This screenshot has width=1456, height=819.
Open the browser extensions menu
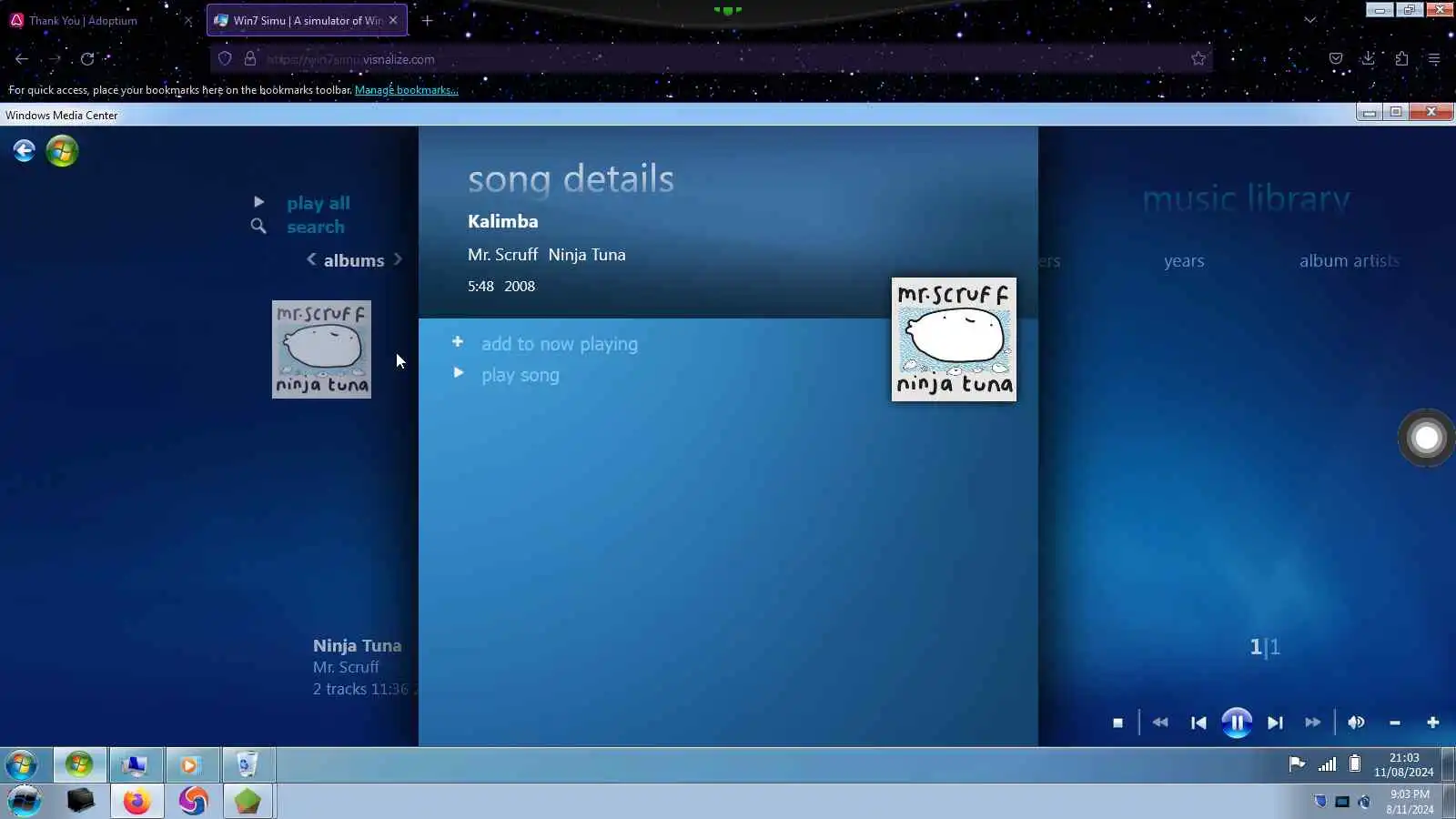point(1401,58)
